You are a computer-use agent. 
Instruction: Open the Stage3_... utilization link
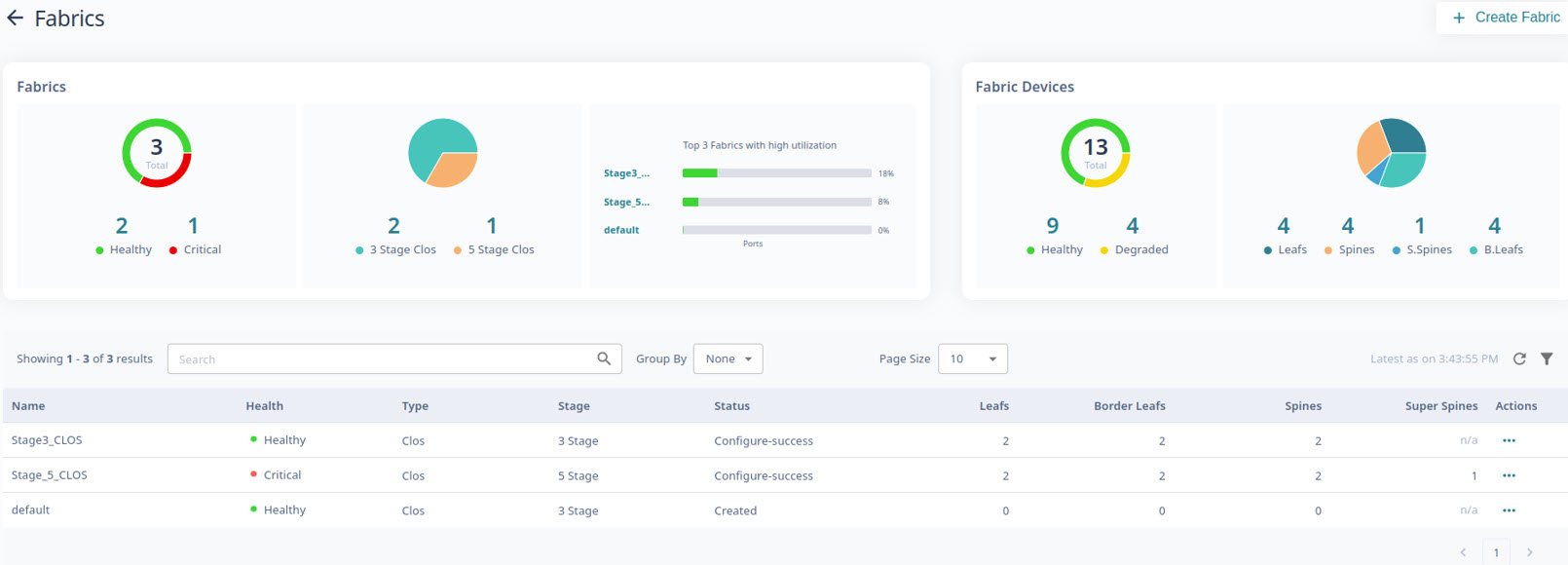(x=626, y=173)
